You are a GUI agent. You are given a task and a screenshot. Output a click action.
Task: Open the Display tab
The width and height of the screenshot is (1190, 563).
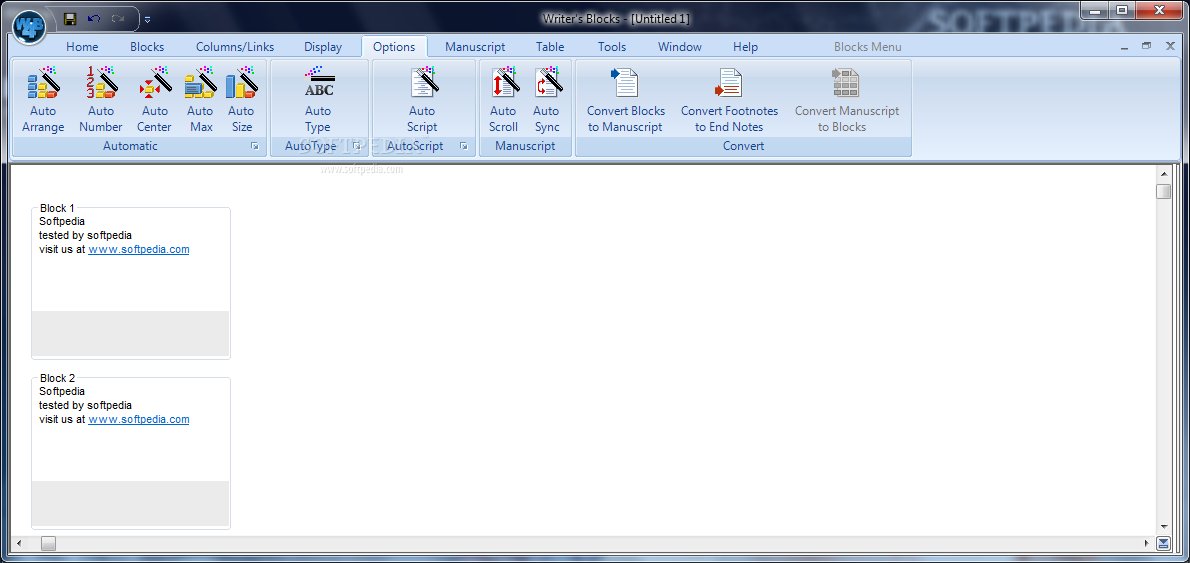coord(323,47)
